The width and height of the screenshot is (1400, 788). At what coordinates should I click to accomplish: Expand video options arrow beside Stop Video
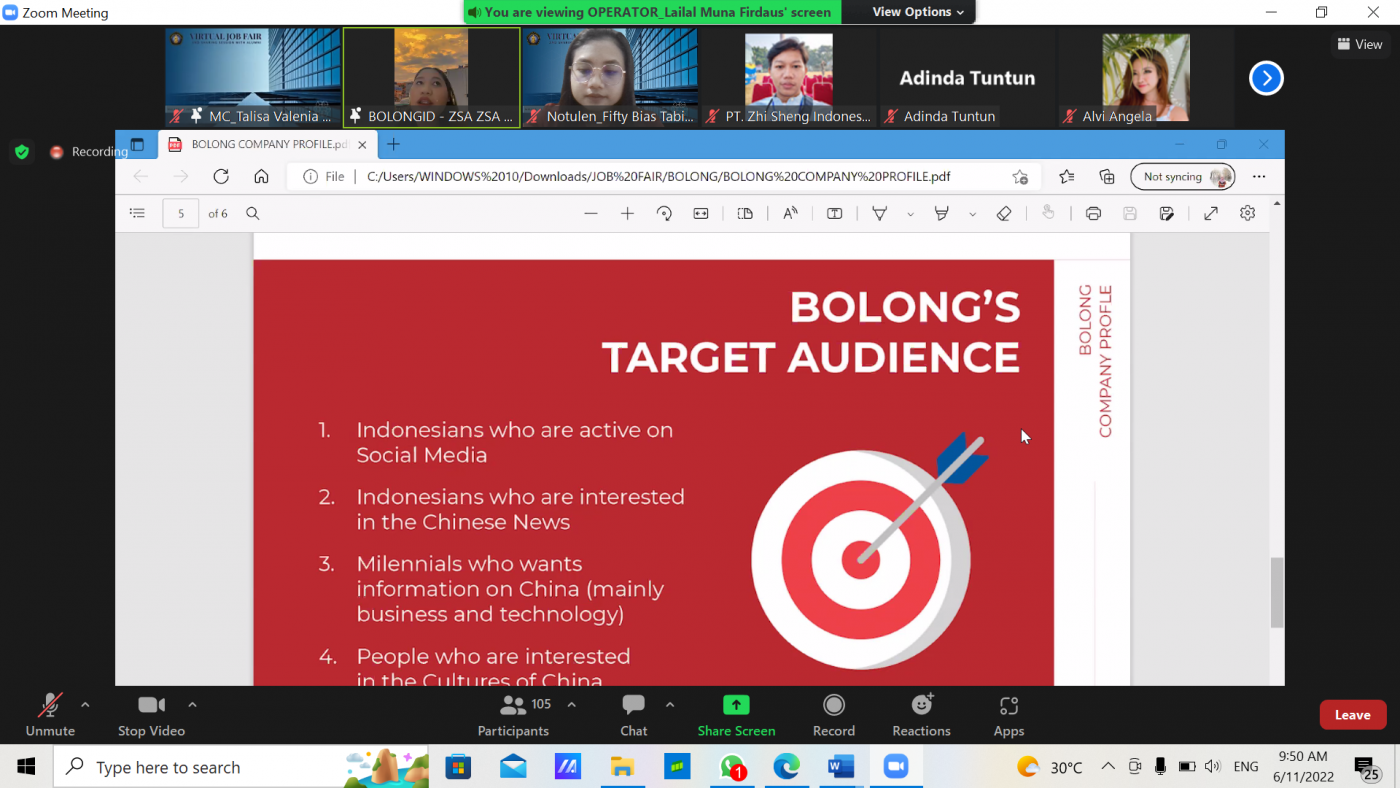192,705
